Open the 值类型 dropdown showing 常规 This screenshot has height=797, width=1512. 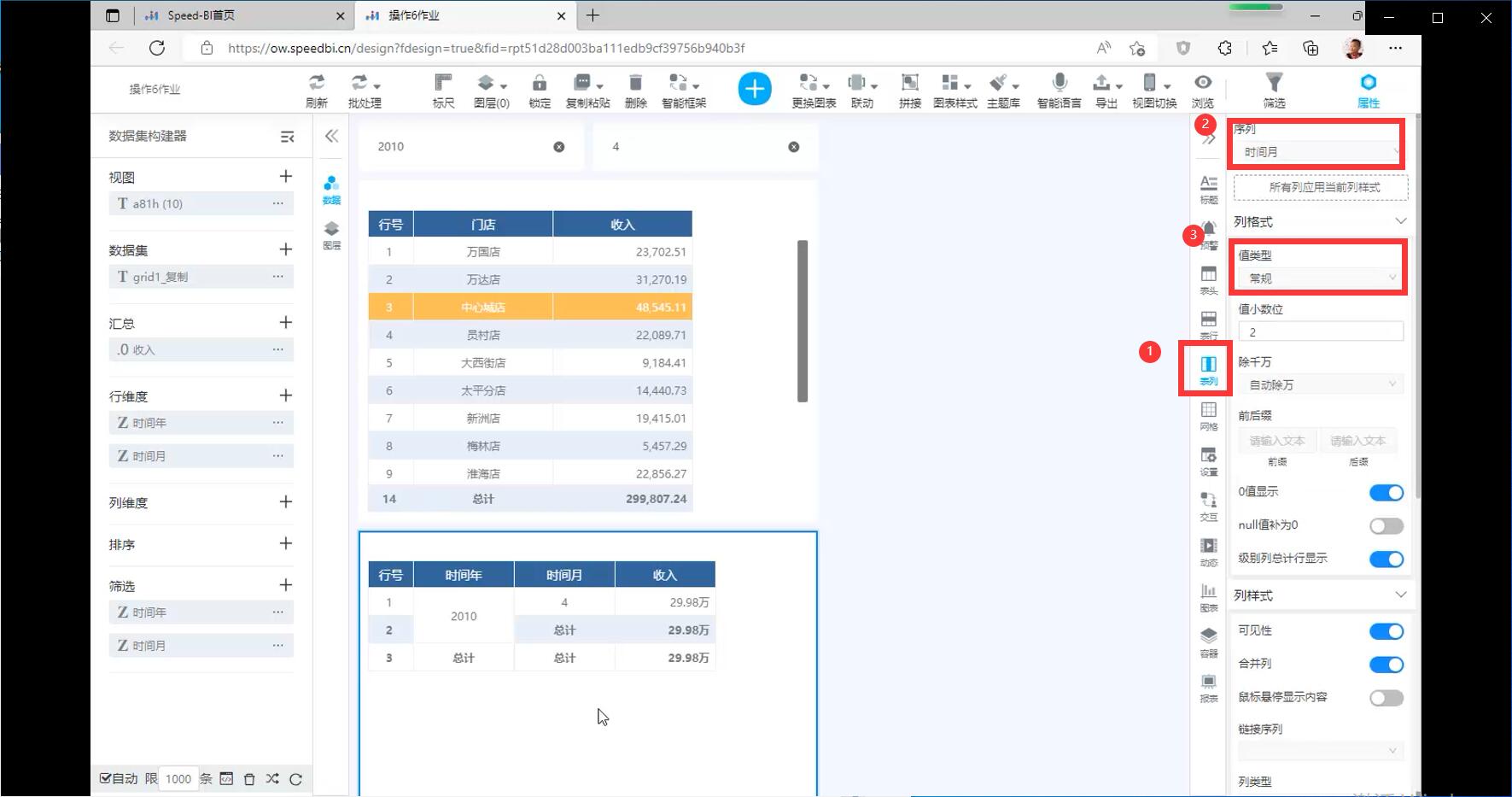(1321, 278)
